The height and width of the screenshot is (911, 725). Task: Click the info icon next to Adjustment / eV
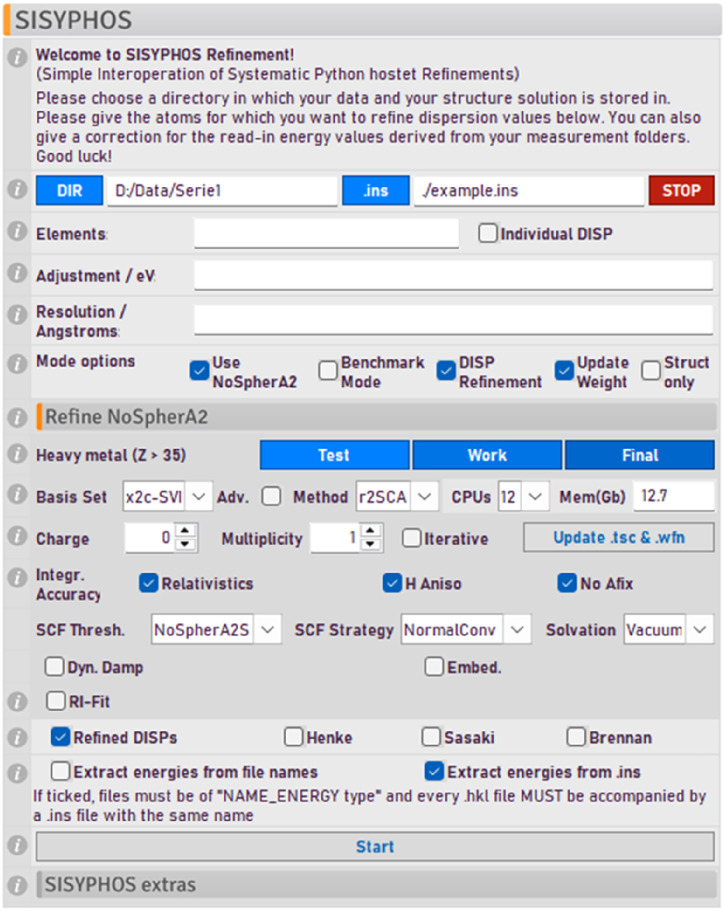point(16,275)
